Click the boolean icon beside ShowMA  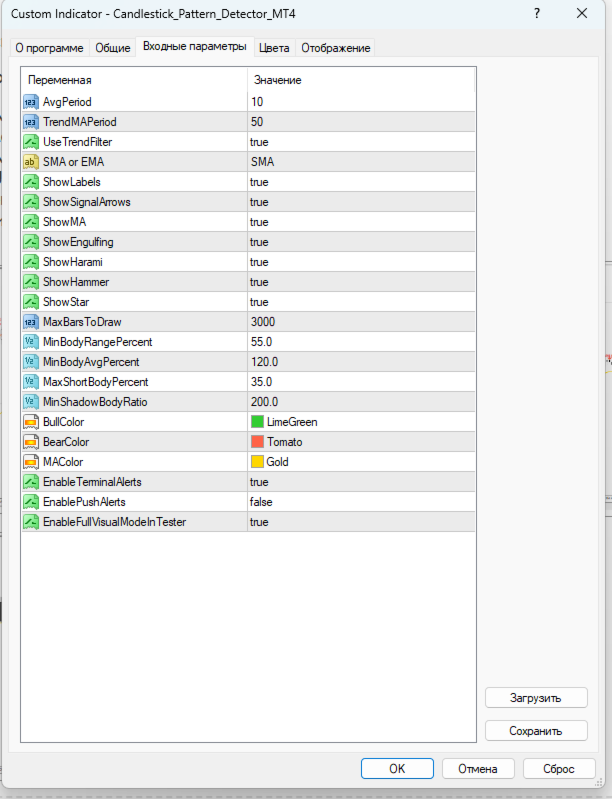31,222
